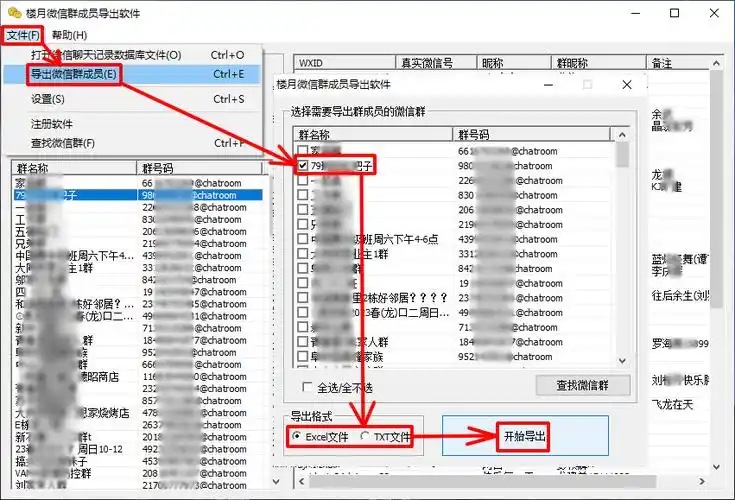Click the 备注 column header

[x=678, y=63]
